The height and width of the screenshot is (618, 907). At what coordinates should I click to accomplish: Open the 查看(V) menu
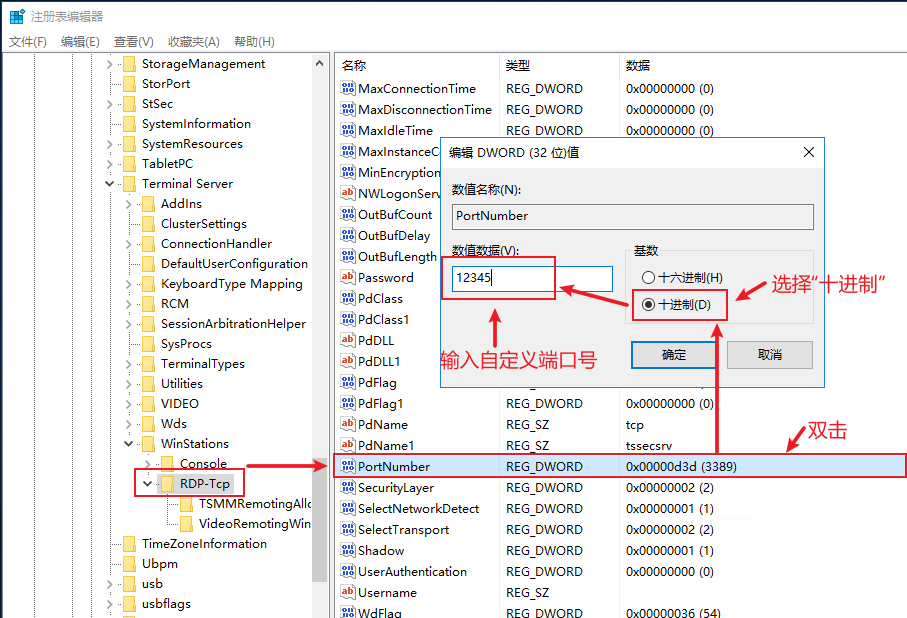(134, 42)
